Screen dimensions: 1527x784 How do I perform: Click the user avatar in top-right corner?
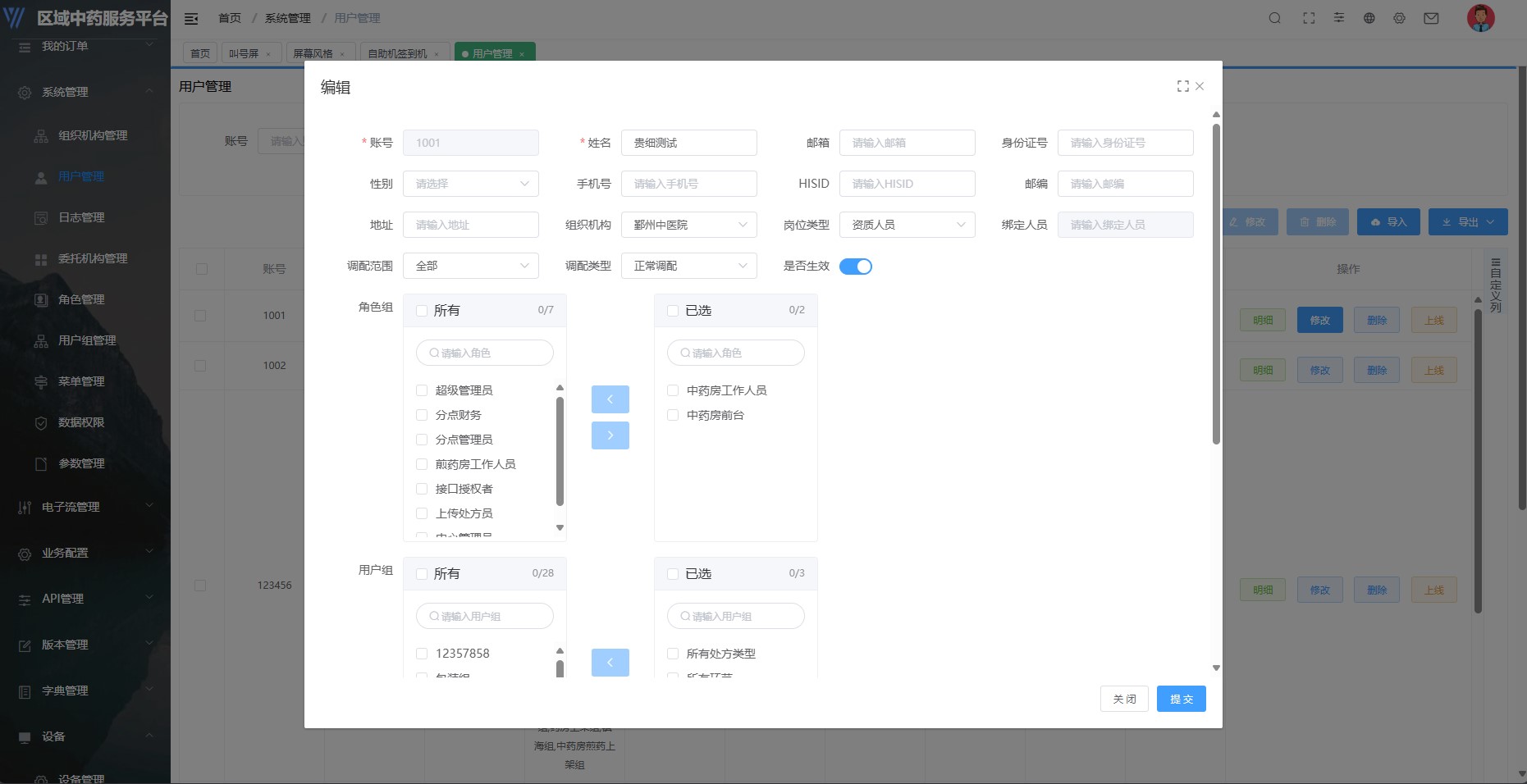coord(1479,17)
